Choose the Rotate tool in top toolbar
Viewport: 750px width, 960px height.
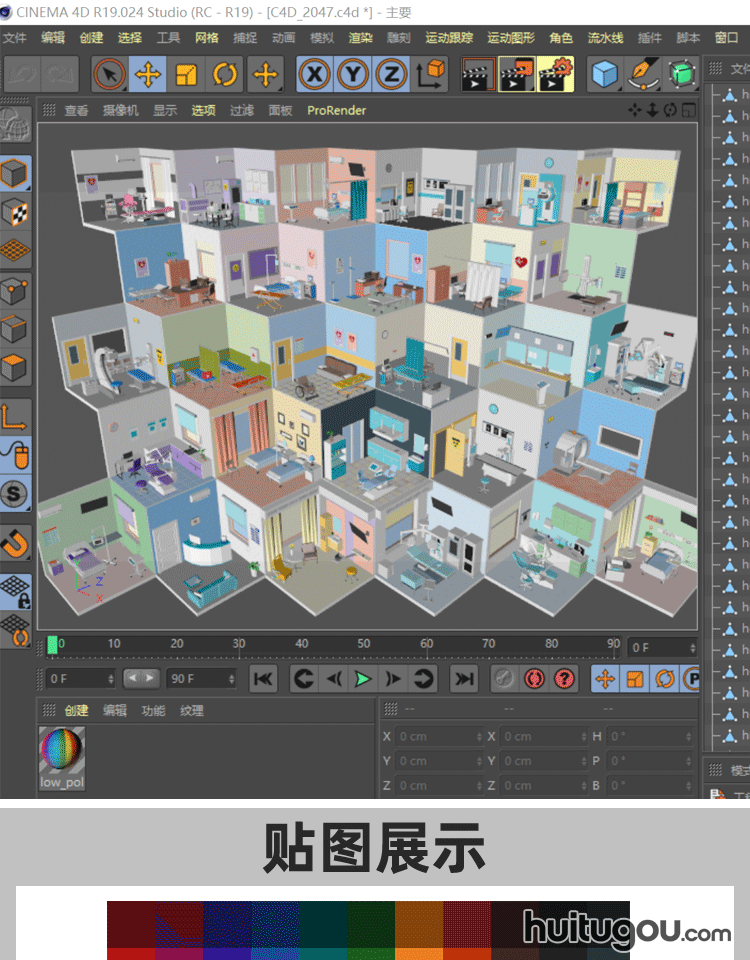pos(226,74)
